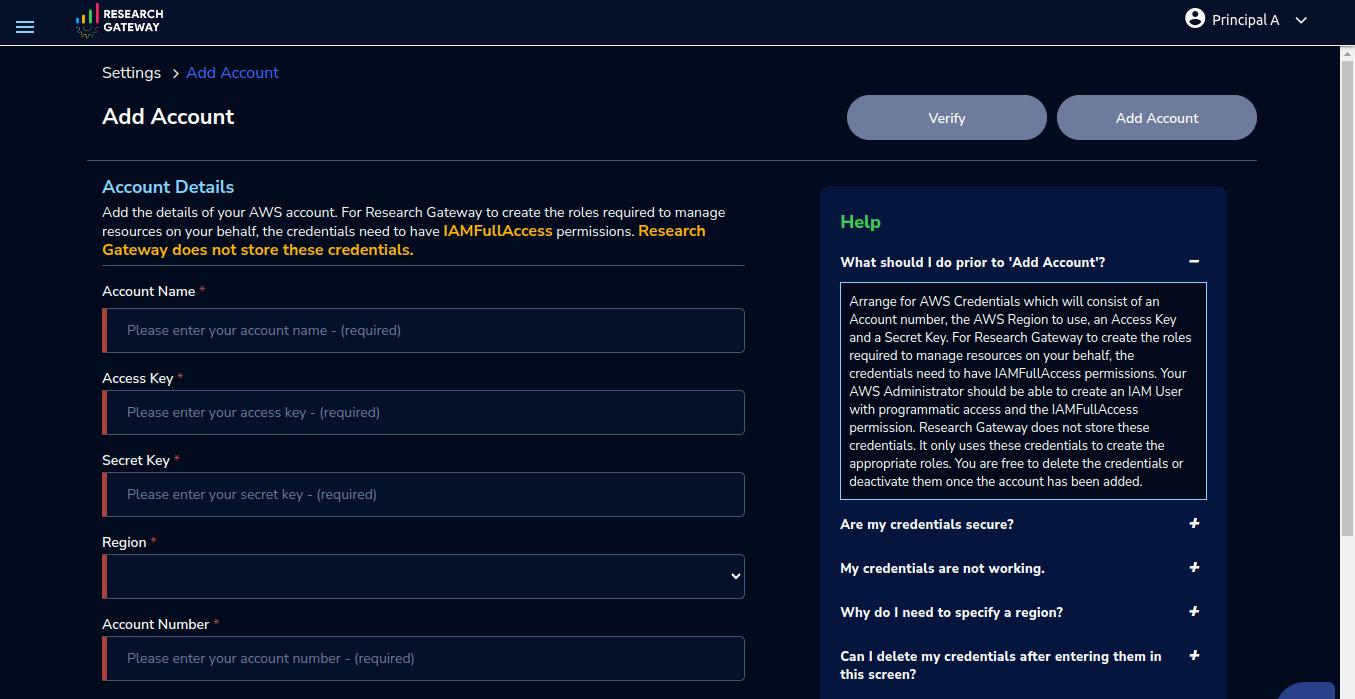Collapse 'What should I do prior' help section
1355x699 pixels.
pyautogui.click(x=1194, y=262)
